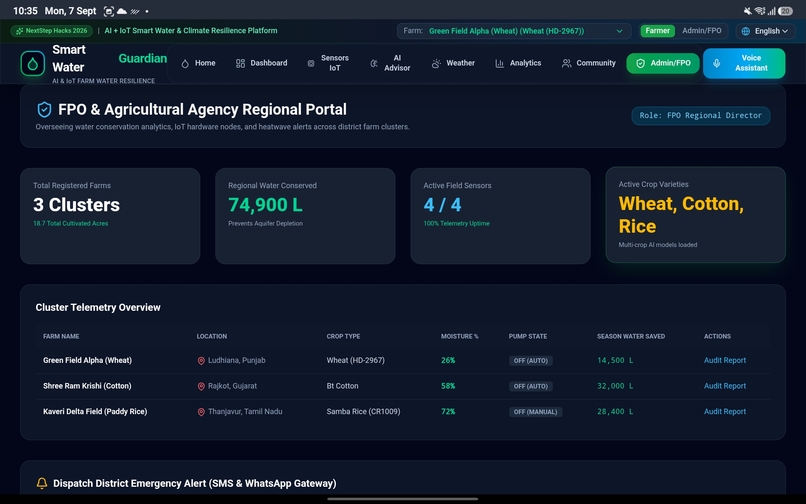Screen dimensions: 806x504
Task: Switch role toggle to Farmer
Action: [x=657, y=31]
